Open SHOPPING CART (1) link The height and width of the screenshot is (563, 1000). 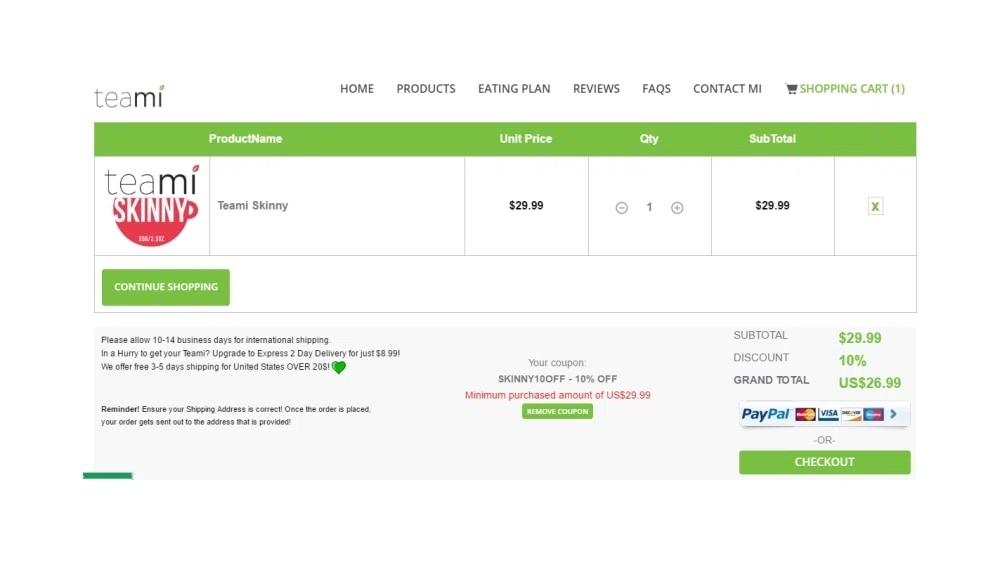pyautogui.click(x=852, y=89)
